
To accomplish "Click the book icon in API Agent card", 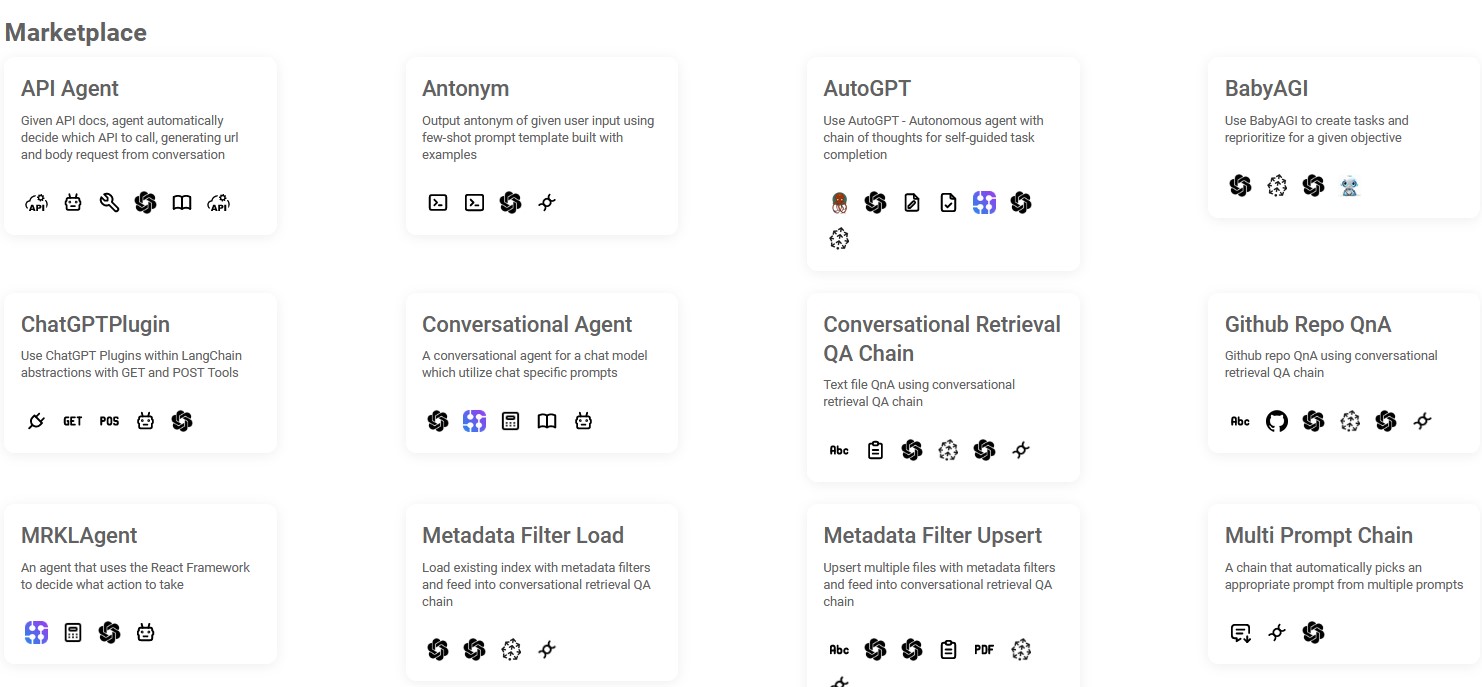I will 181,203.
